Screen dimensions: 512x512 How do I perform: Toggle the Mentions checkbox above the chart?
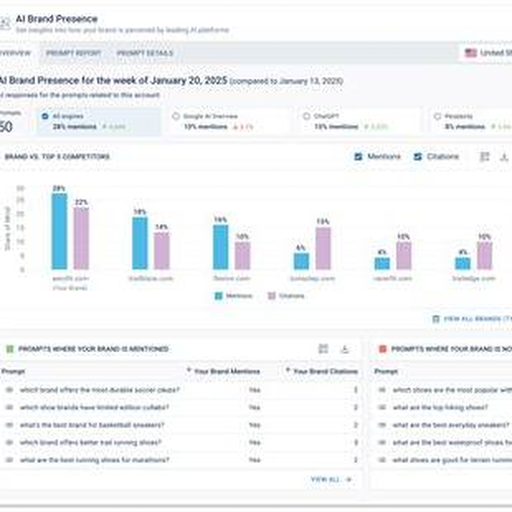tap(358, 156)
